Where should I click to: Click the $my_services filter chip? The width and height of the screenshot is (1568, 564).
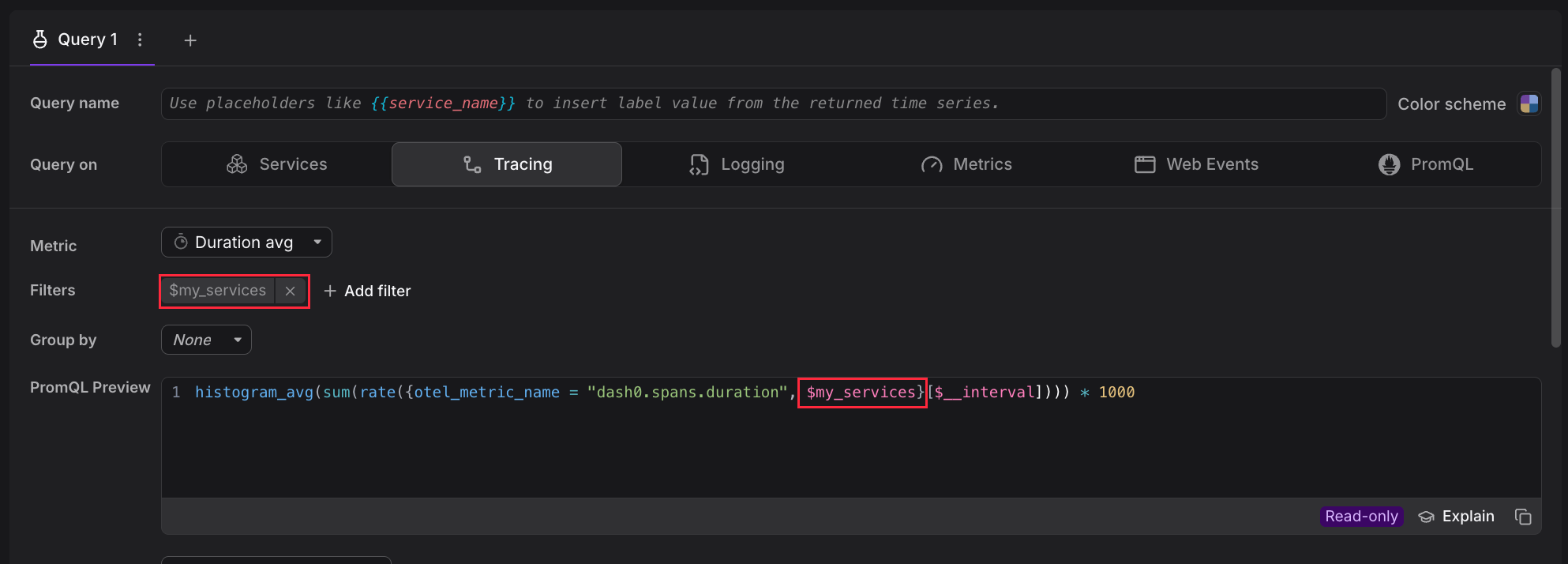pos(218,291)
